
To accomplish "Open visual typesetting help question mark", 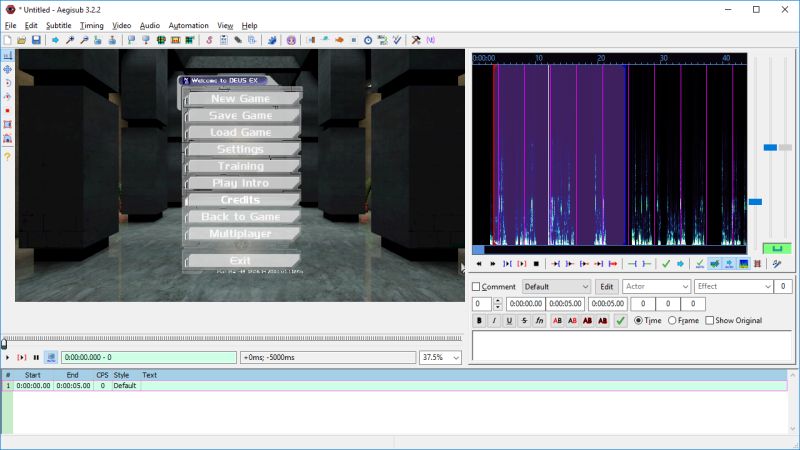I will tap(8, 157).
